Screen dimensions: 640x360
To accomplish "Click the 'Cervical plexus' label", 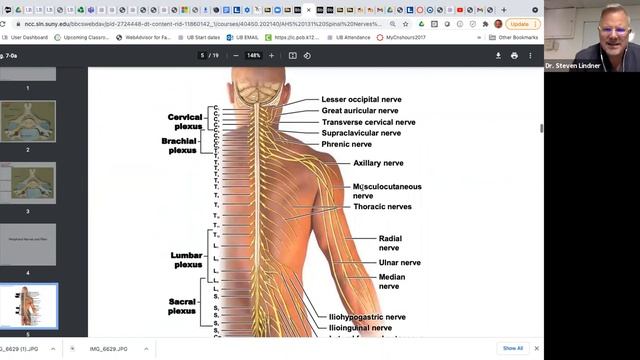I will [184, 122].
